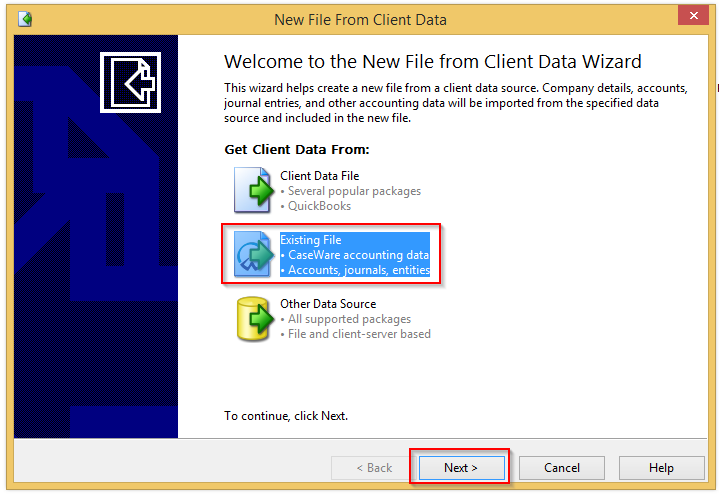Image resolution: width=719 pixels, height=498 pixels.
Task: Click 'CaseWare accounting data' text
Action: [x=358, y=255]
